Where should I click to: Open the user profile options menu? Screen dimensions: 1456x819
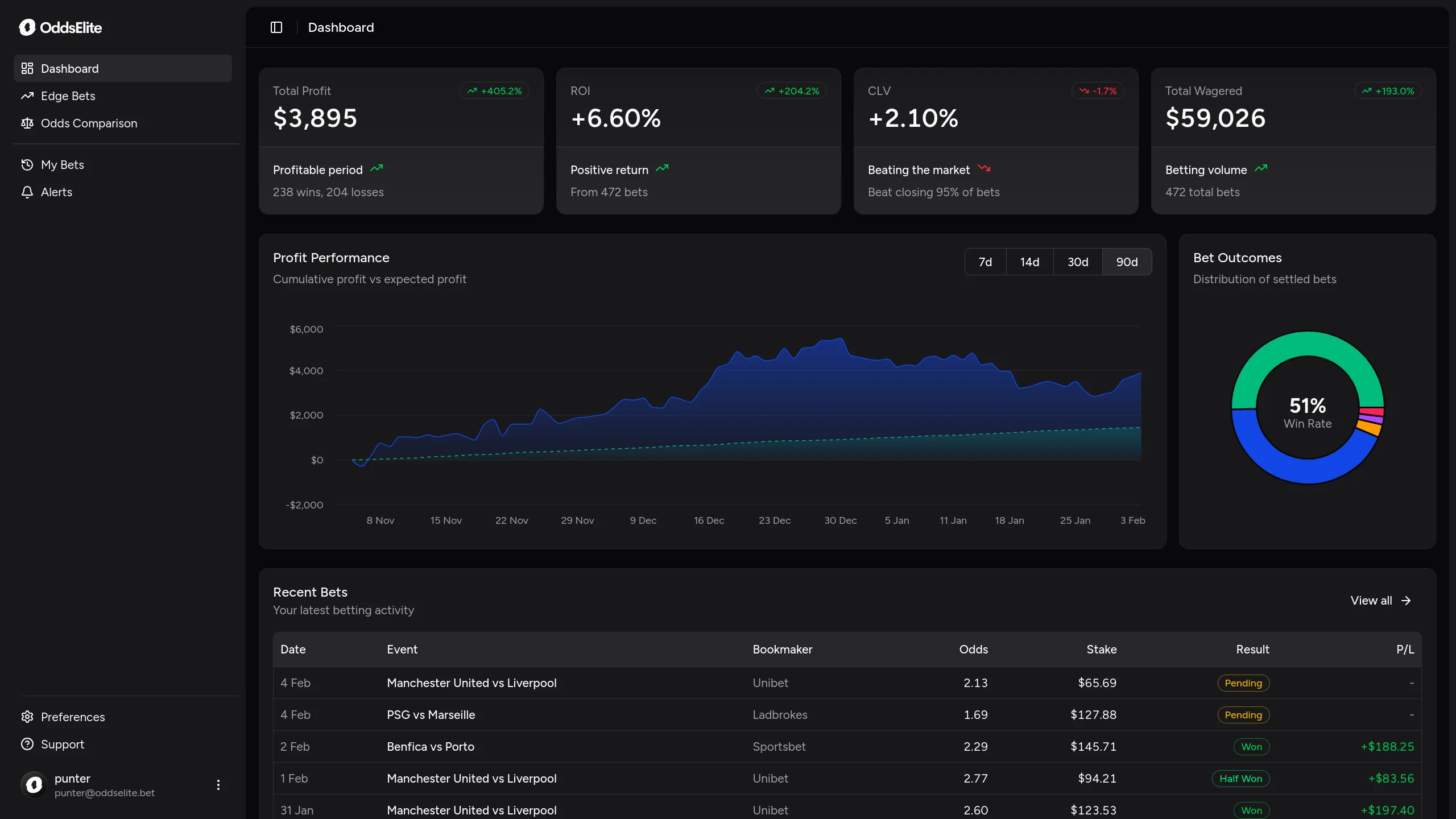pyautogui.click(x=218, y=784)
